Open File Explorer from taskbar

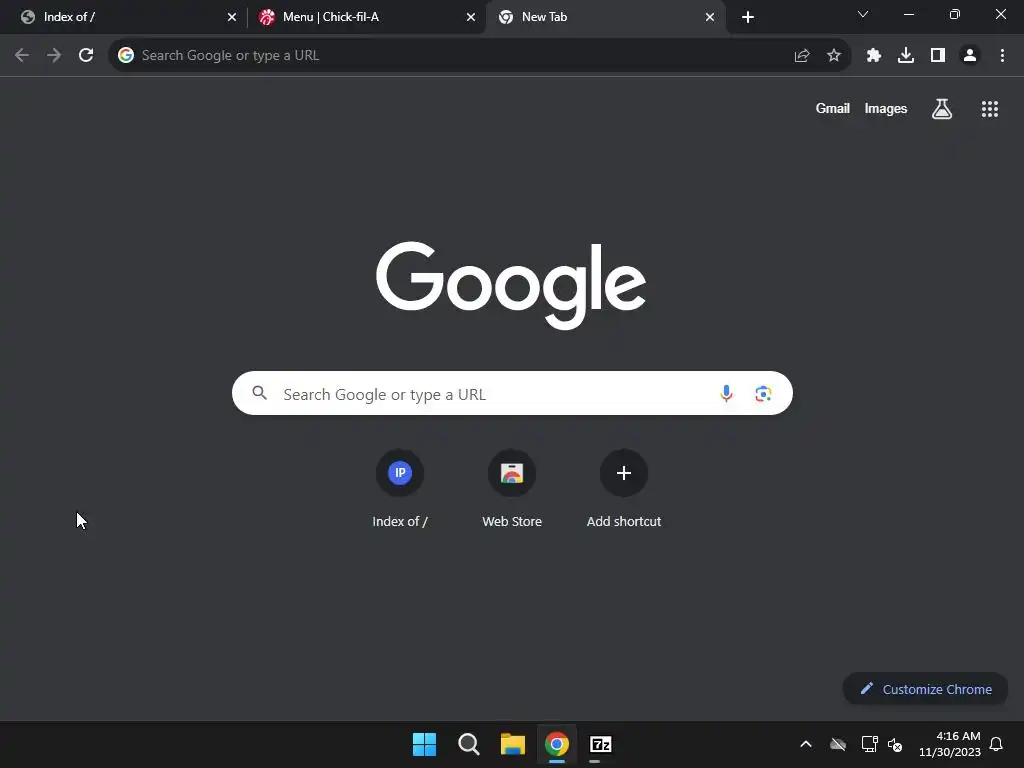pos(513,744)
